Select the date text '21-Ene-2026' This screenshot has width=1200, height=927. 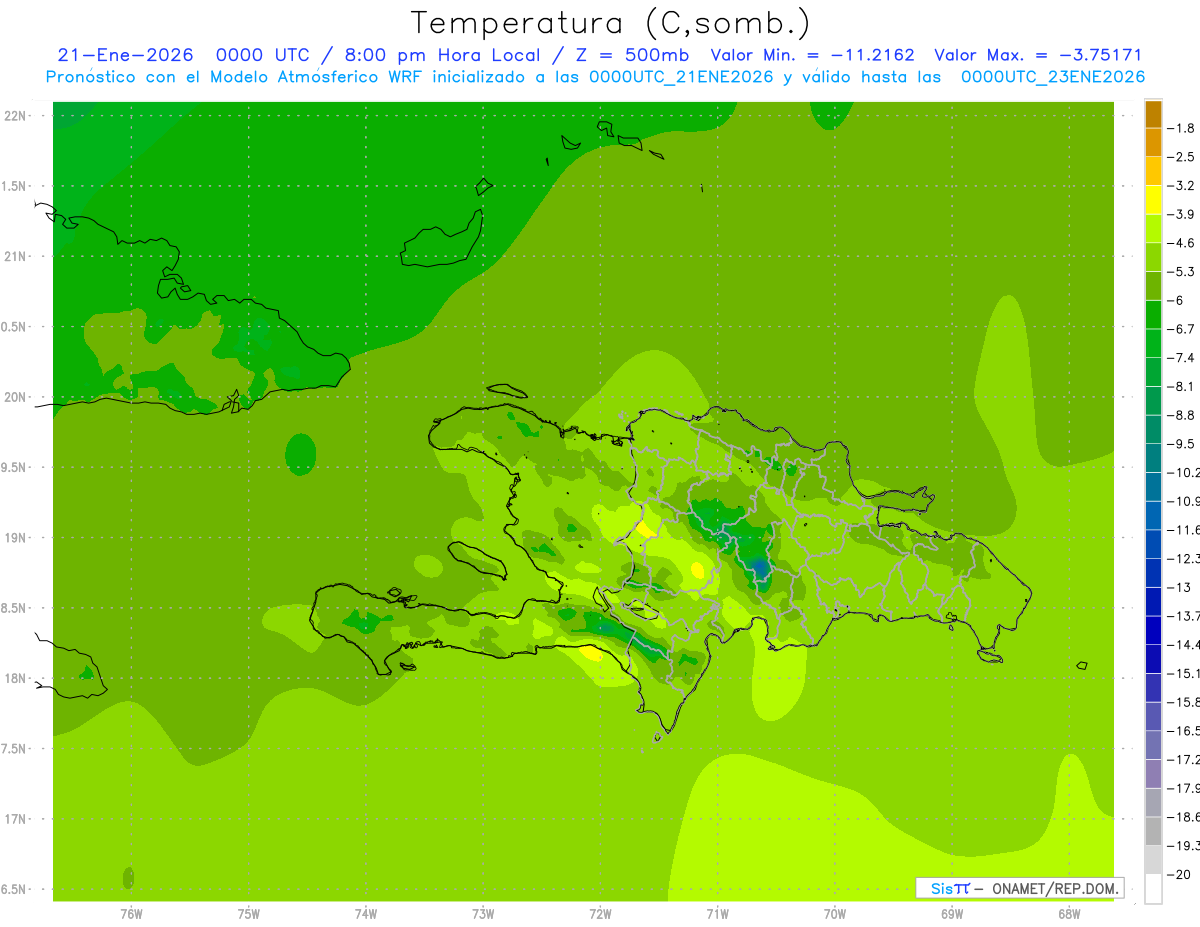pos(125,55)
